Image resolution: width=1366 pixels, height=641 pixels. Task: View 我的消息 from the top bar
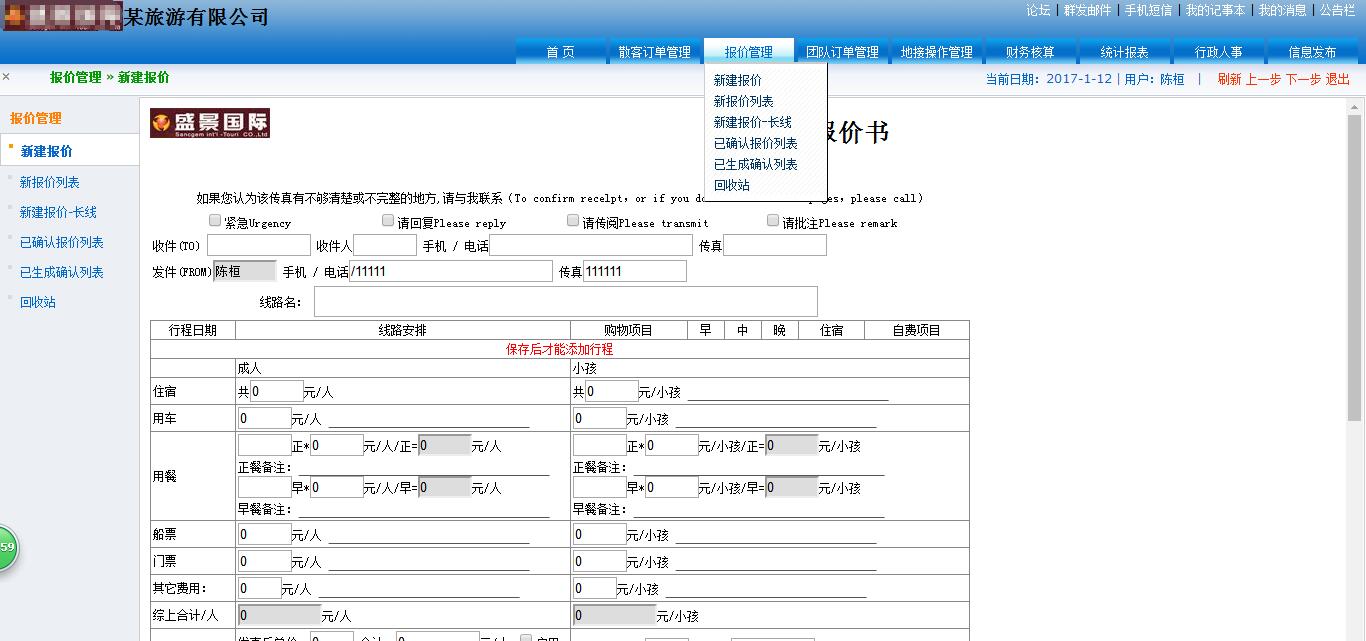point(1282,10)
